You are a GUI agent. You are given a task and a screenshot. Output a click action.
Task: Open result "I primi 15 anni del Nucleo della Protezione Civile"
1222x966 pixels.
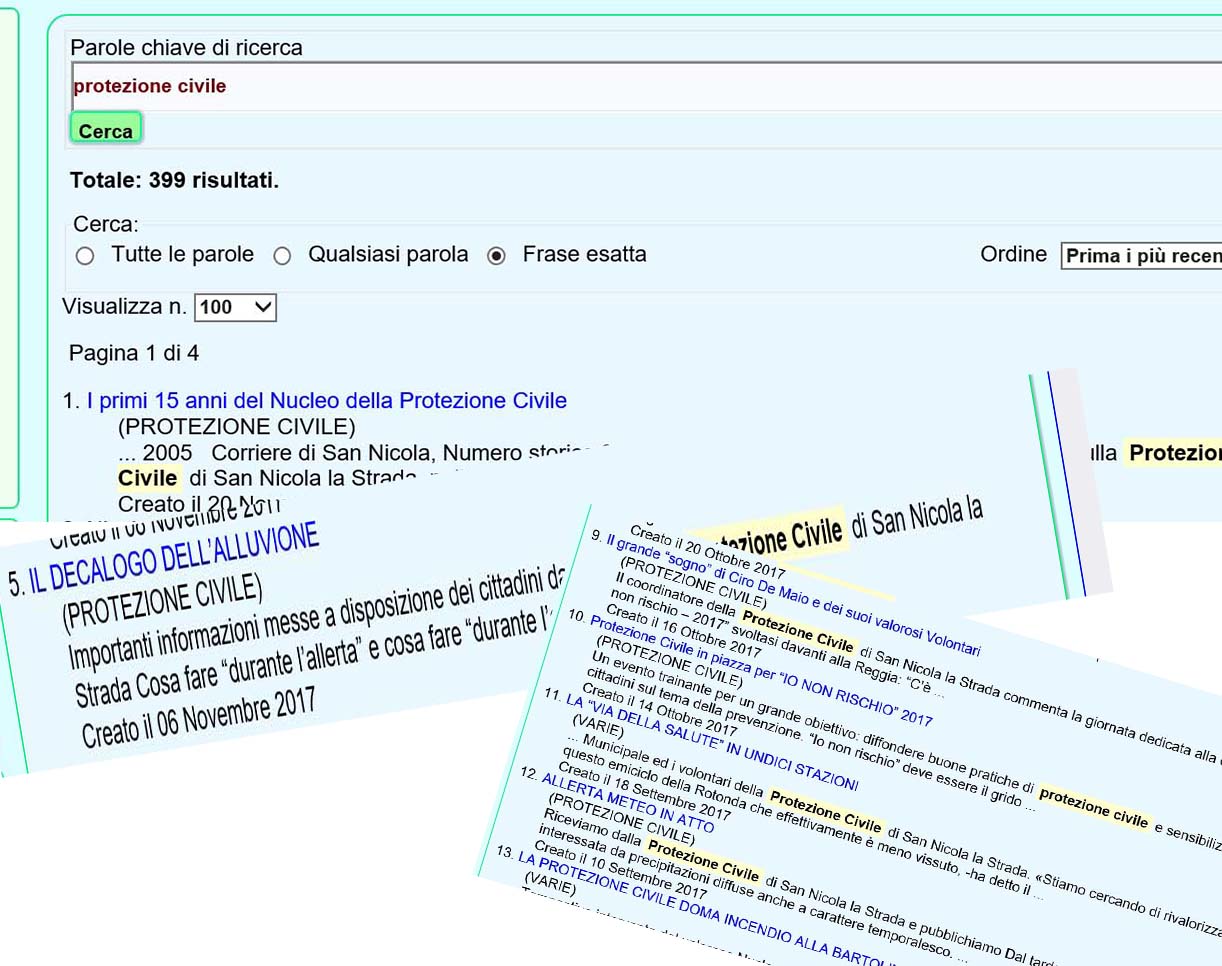coord(327,401)
